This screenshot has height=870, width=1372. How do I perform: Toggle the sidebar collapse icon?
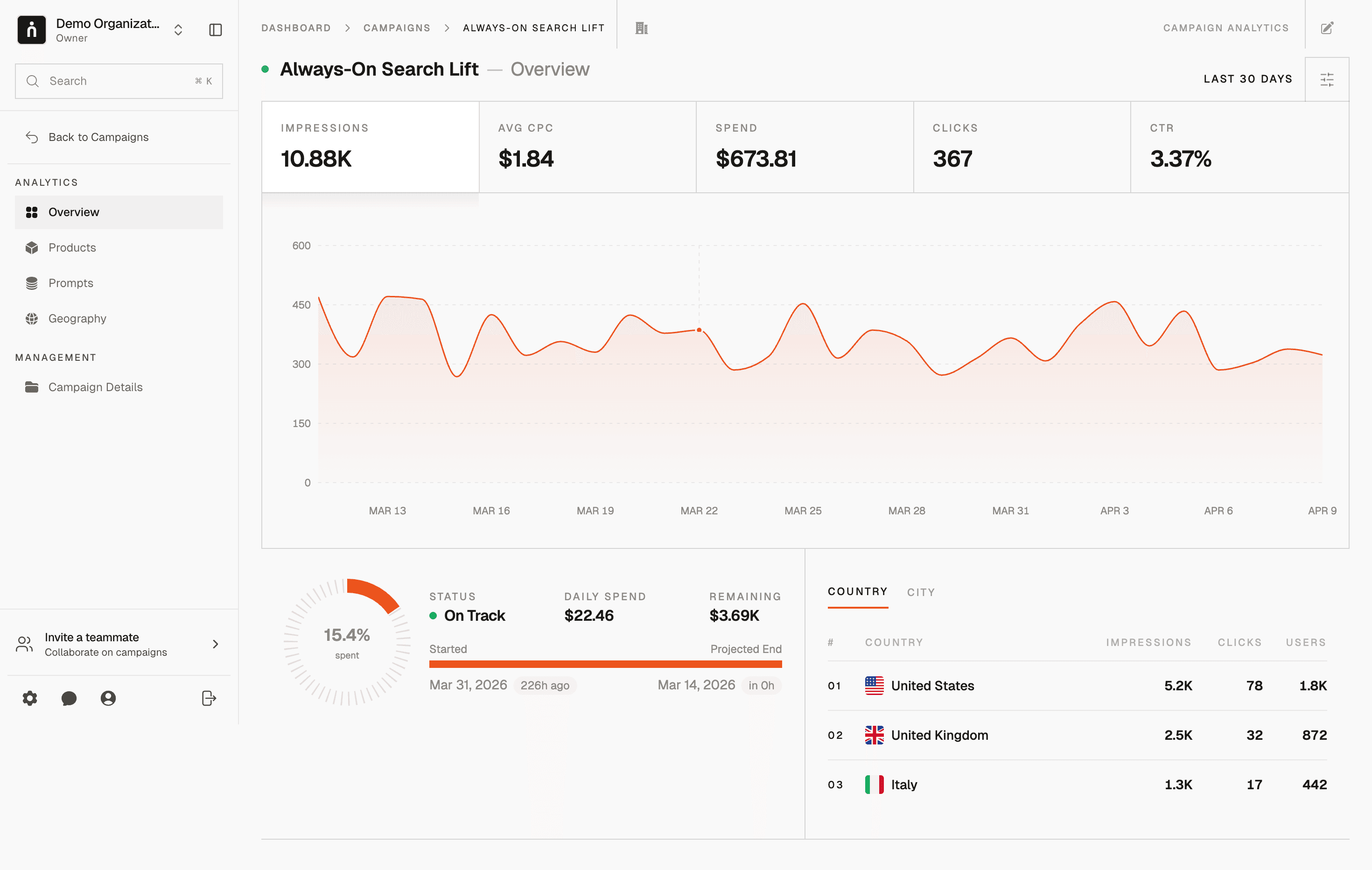pos(216,29)
